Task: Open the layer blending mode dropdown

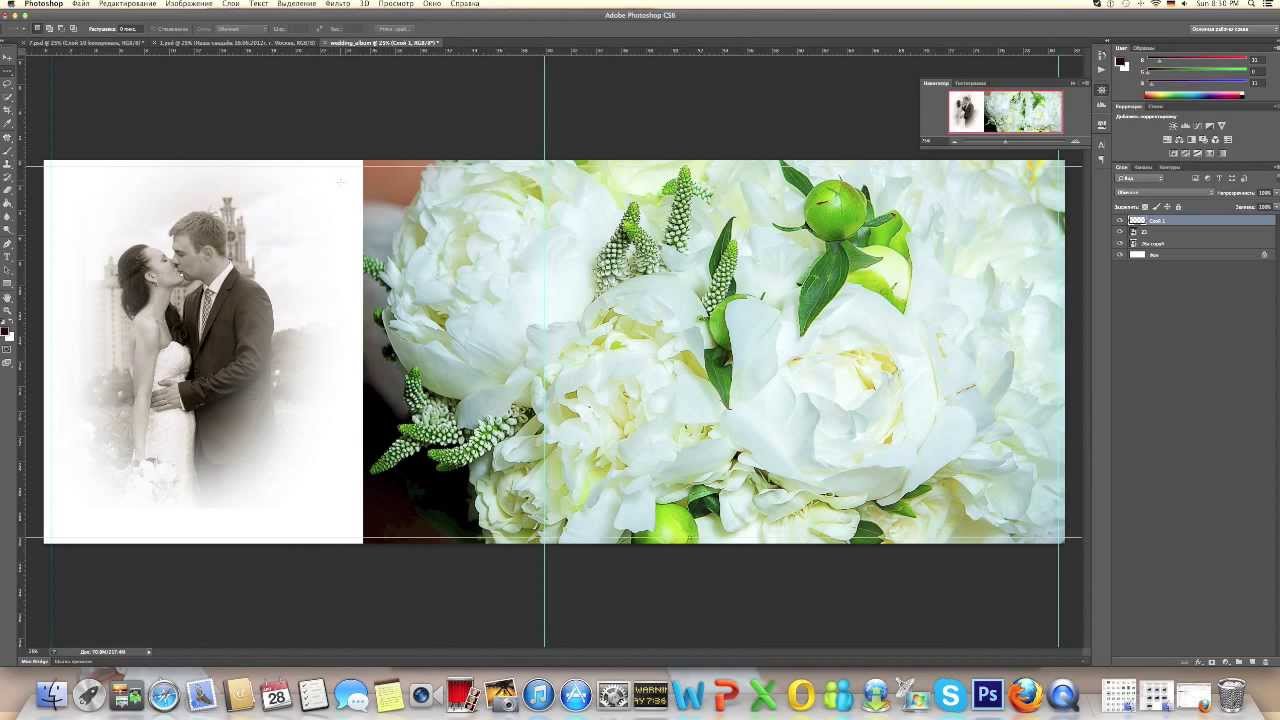Action: pos(1165,193)
